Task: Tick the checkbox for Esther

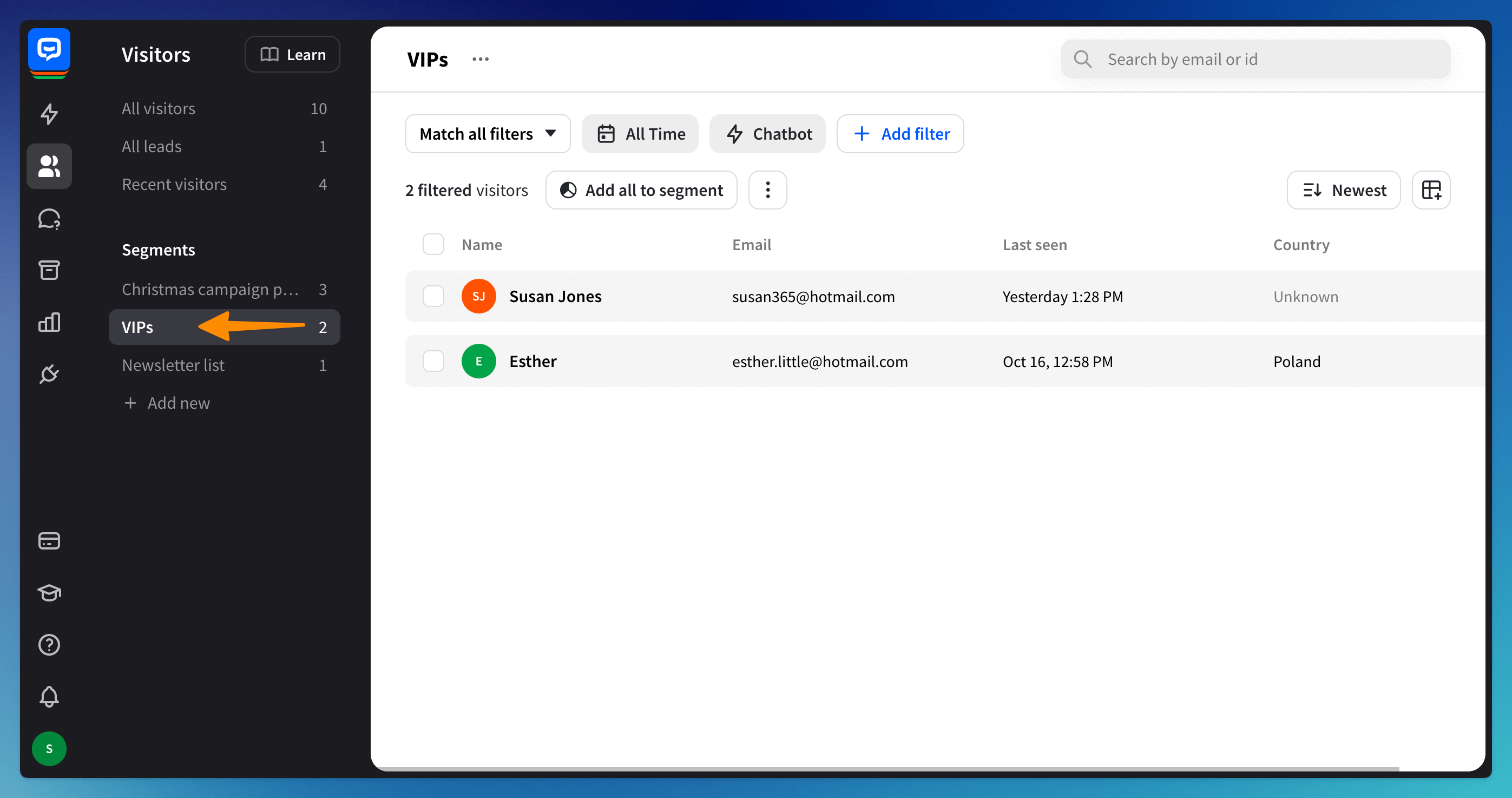Action: click(x=433, y=361)
